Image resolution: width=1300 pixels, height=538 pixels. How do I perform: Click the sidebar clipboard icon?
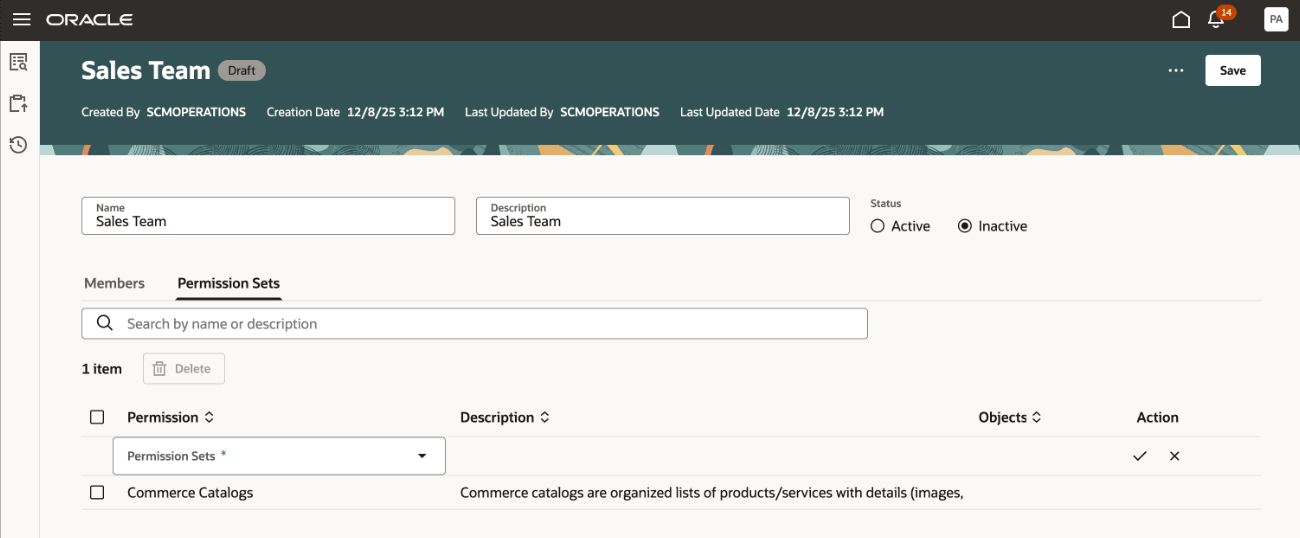(x=18, y=103)
